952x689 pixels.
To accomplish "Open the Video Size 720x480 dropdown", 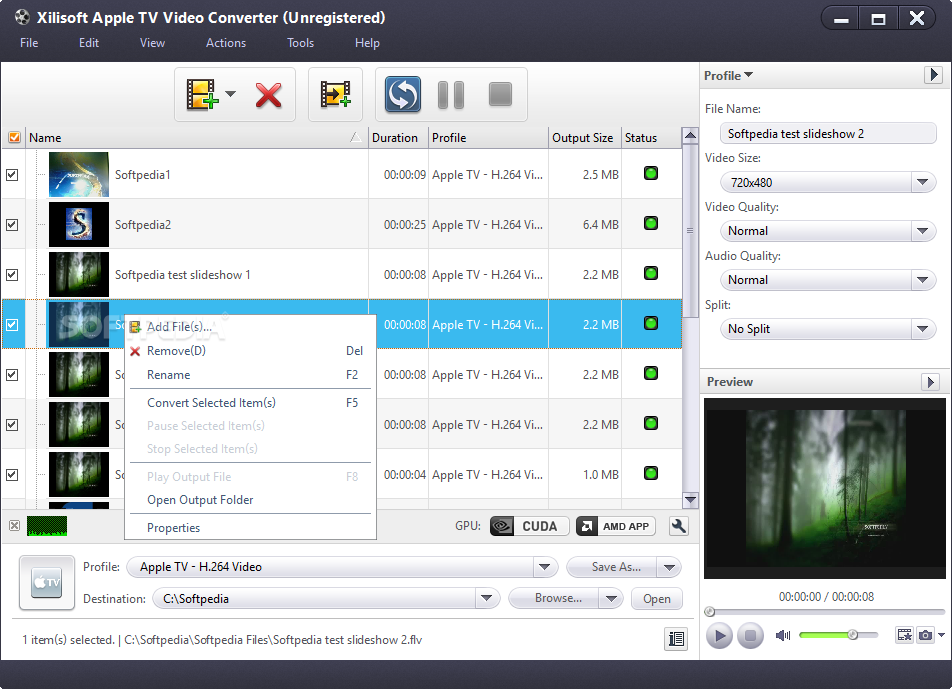I will [922, 182].
